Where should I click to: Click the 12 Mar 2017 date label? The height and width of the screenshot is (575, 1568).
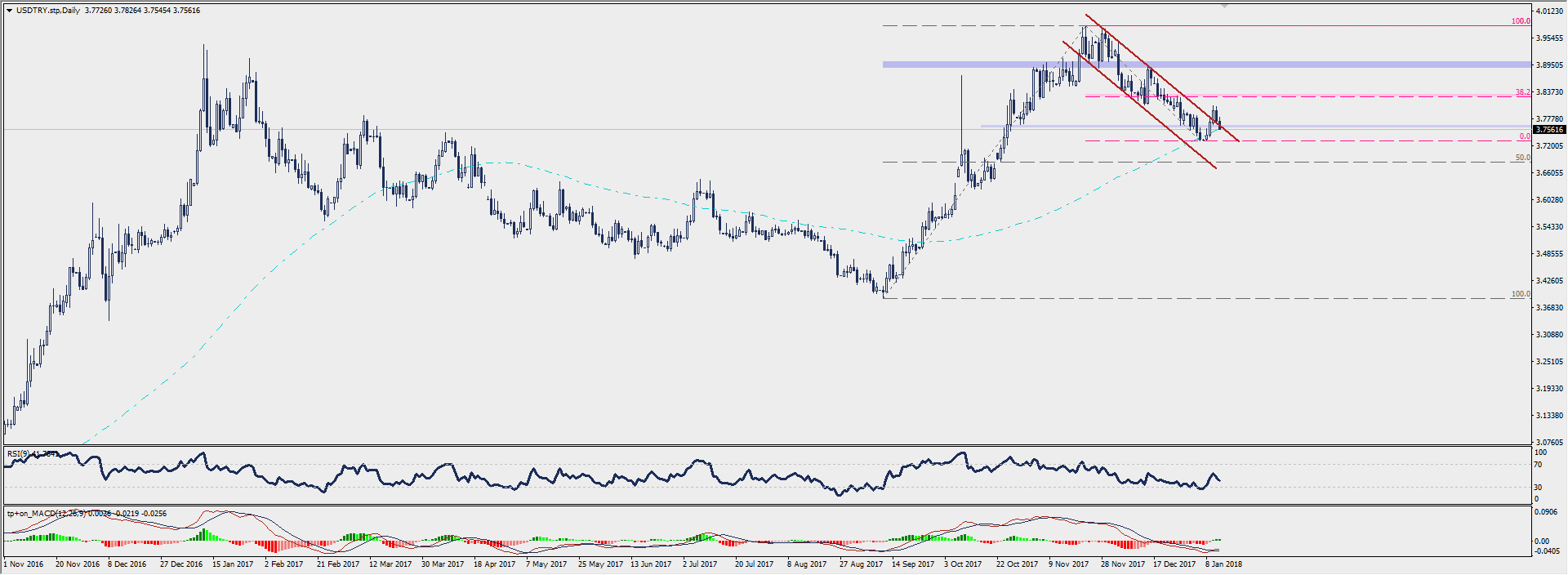(390, 564)
